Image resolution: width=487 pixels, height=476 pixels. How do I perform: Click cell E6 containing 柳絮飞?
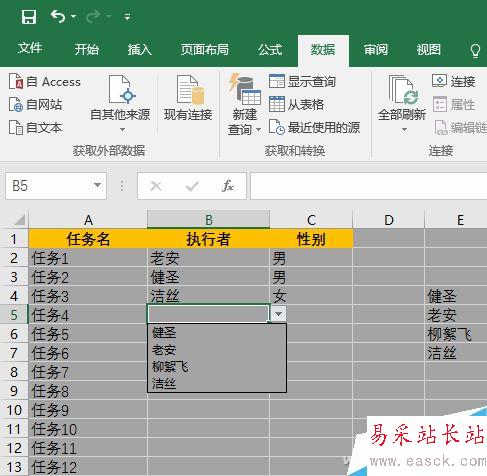456,334
